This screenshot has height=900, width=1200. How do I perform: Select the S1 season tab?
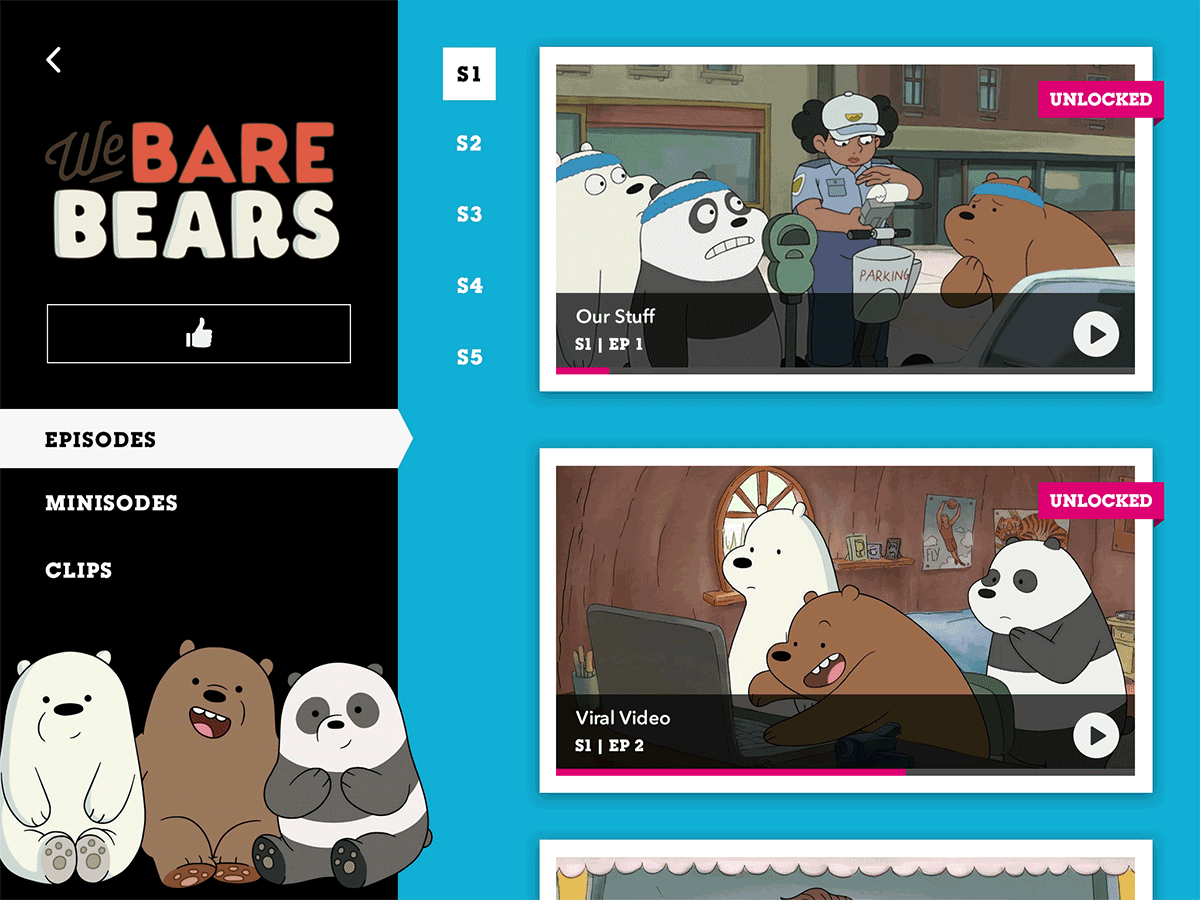pos(469,74)
